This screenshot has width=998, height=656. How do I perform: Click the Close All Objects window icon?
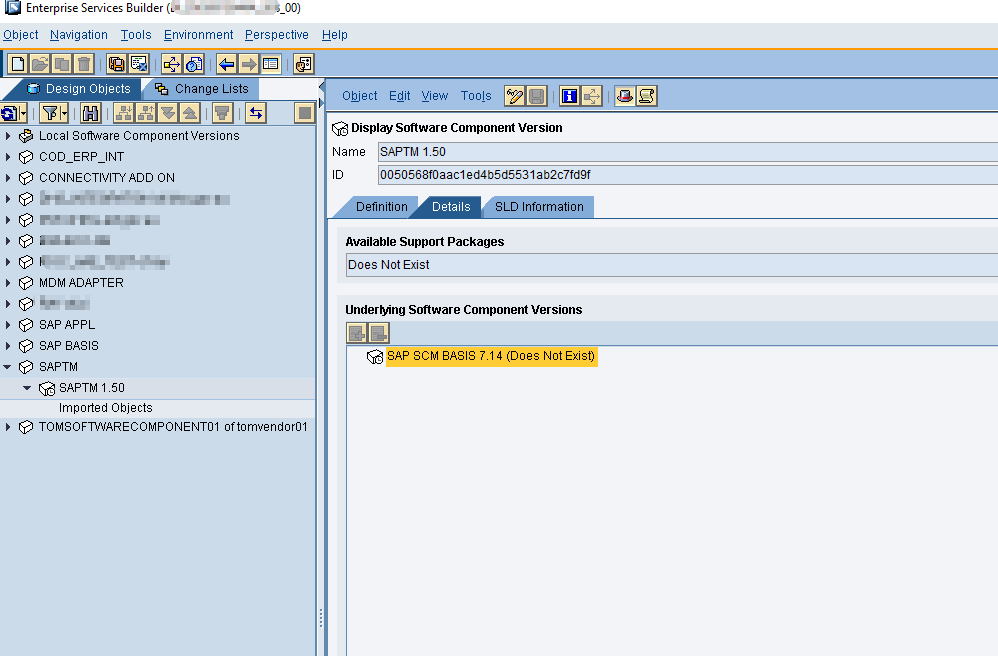139,64
